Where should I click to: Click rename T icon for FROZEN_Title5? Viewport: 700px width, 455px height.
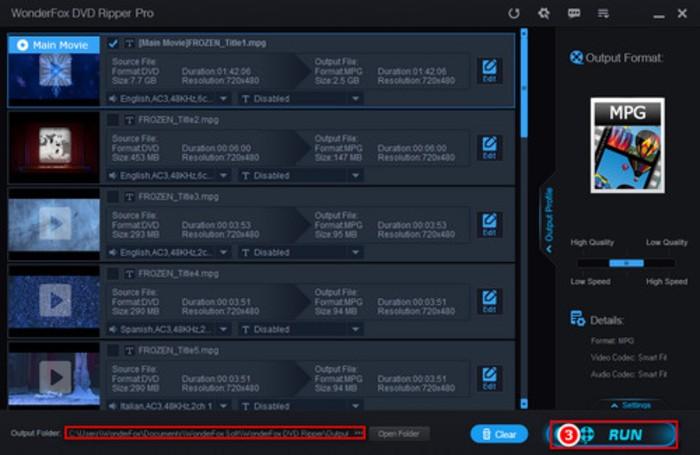pyautogui.click(x=129, y=351)
